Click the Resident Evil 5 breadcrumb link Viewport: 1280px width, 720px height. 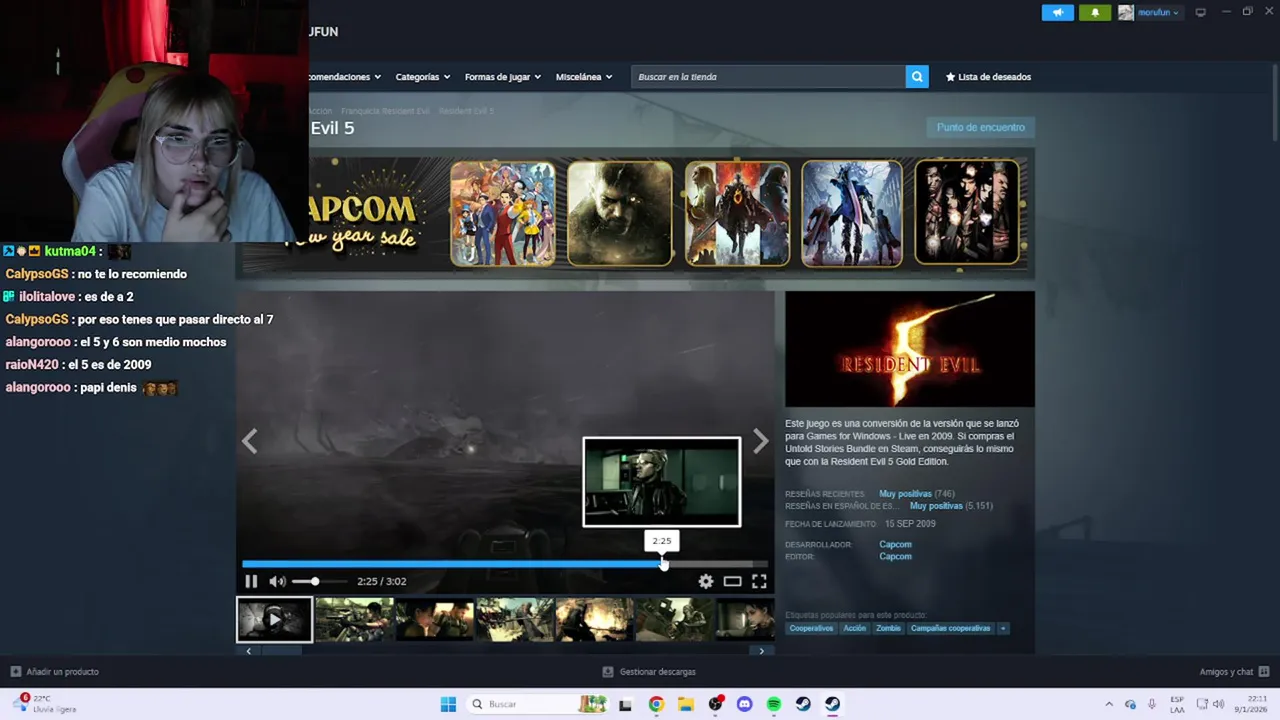[x=466, y=111]
